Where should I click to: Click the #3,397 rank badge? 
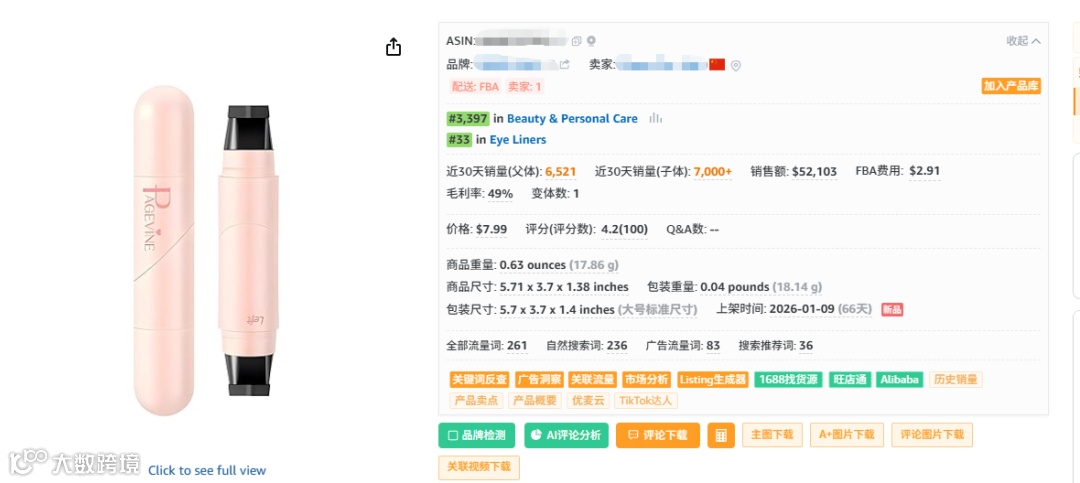(x=468, y=119)
